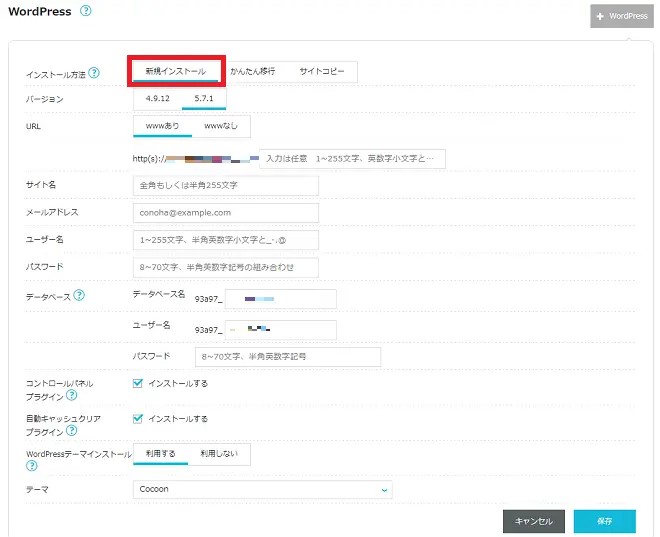Toggle コントロールパネルプラグイン install checkbox

click(x=138, y=383)
